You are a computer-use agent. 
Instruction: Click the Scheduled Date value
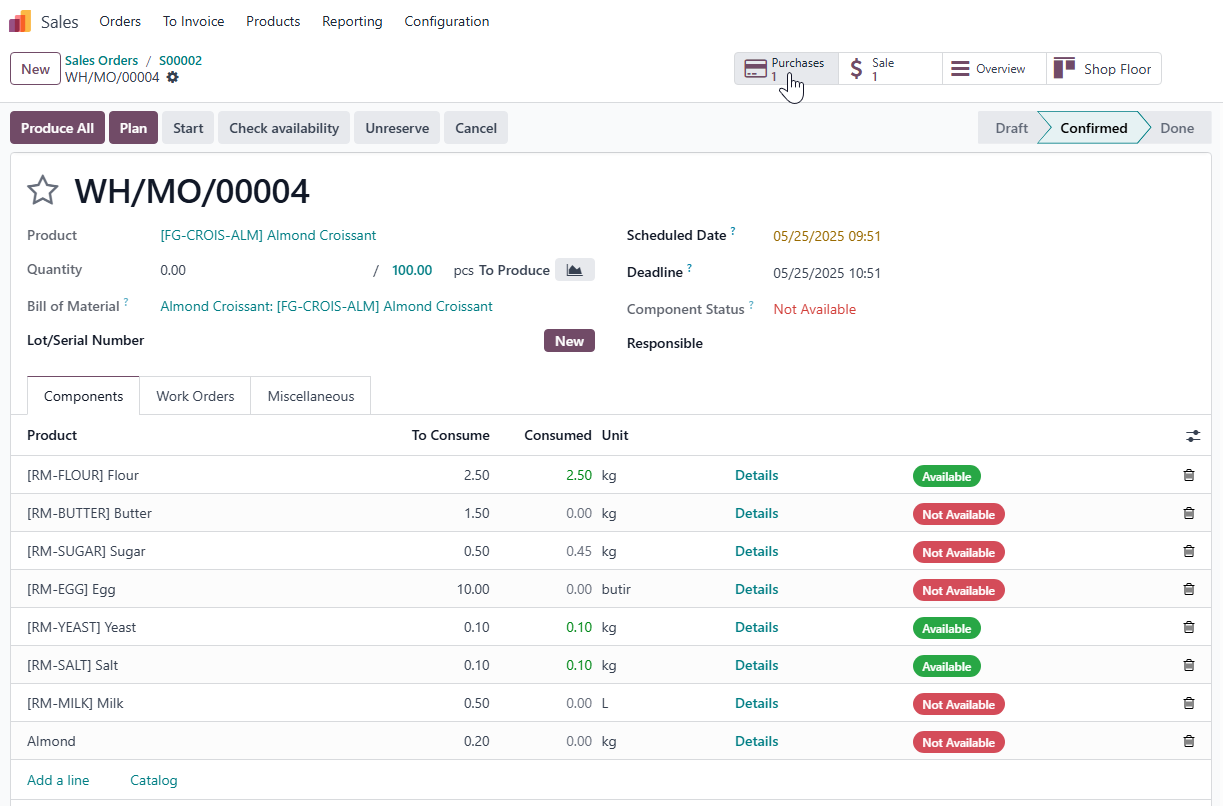click(x=827, y=237)
